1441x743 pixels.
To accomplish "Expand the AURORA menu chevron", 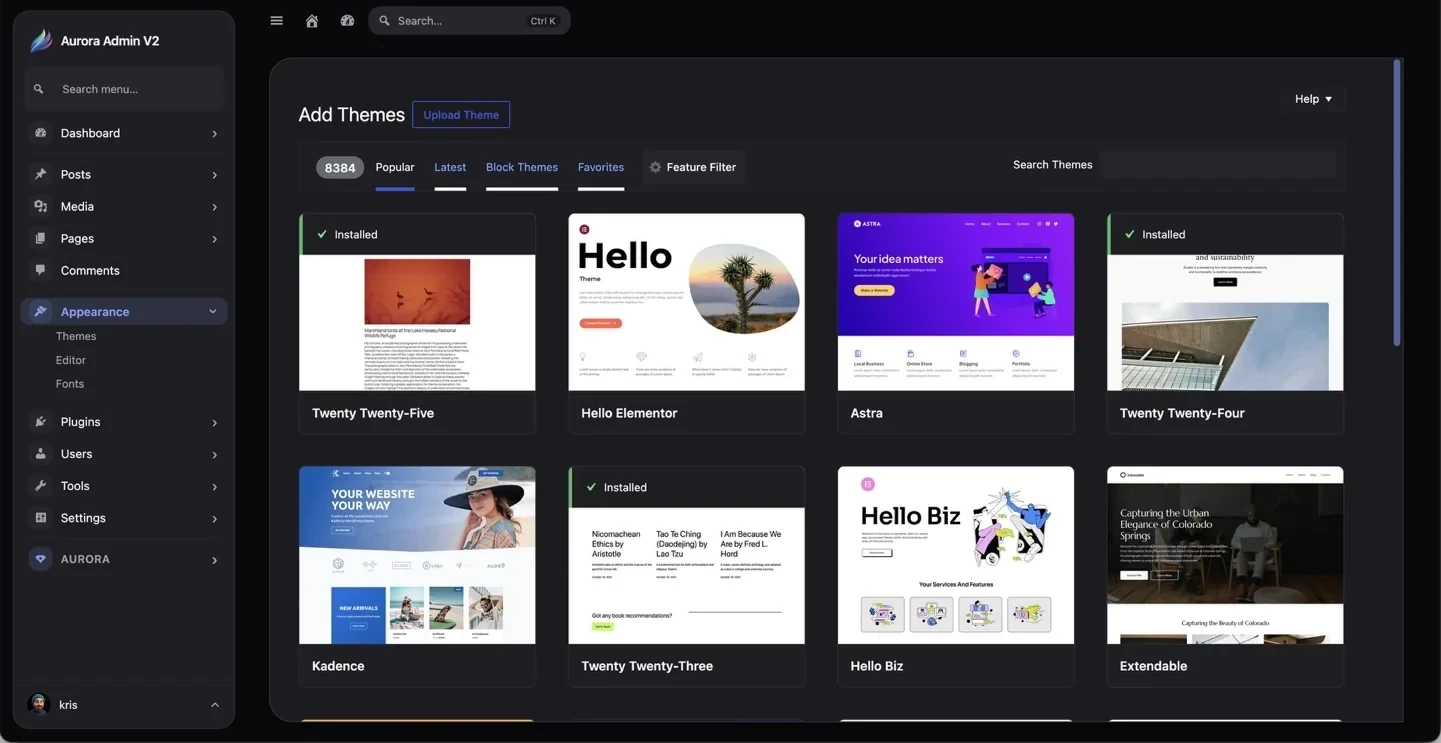I will point(214,560).
